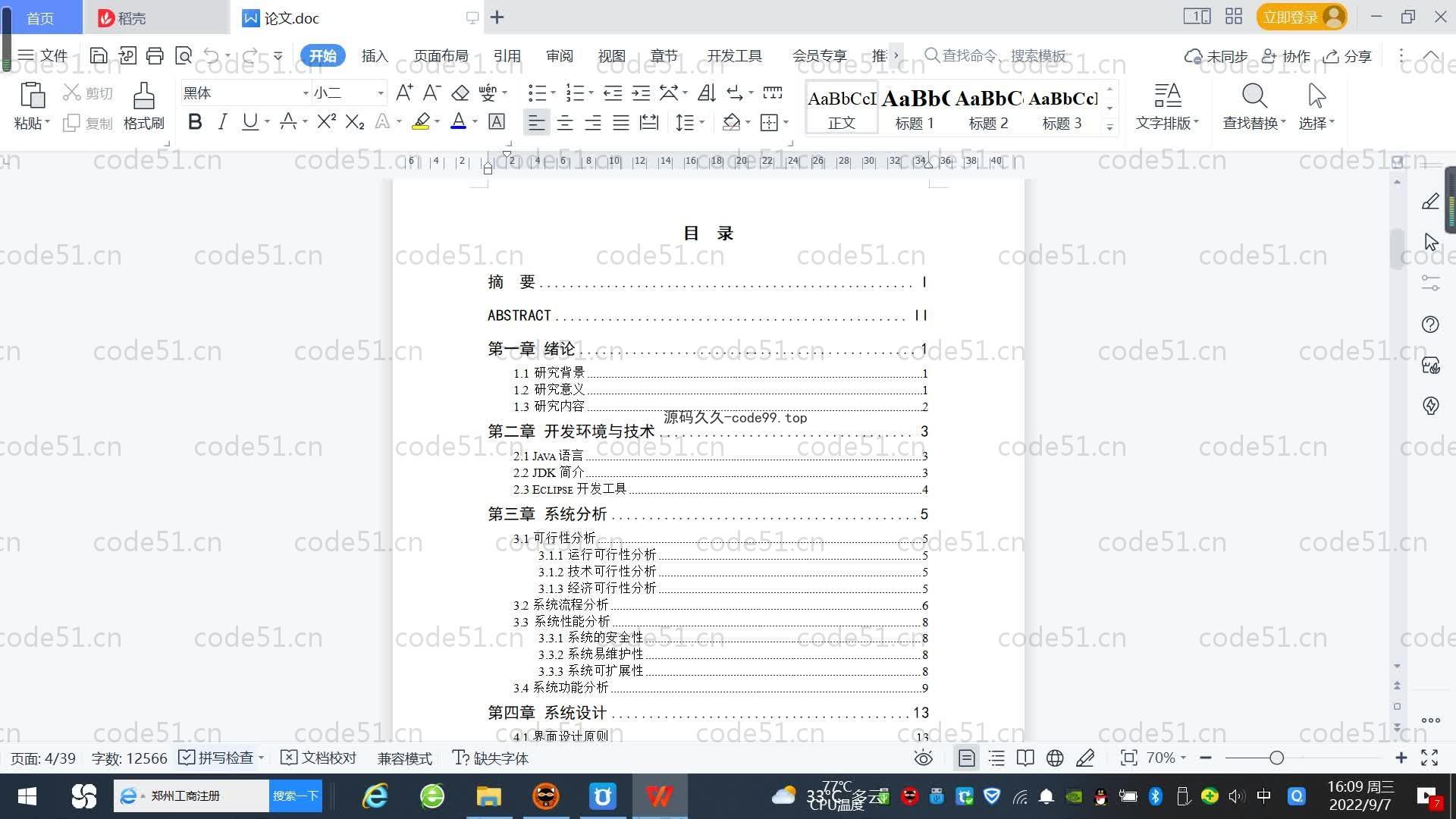Screen dimensions: 1456x819
Task: Click the 分享 Share button
Action: click(1348, 56)
